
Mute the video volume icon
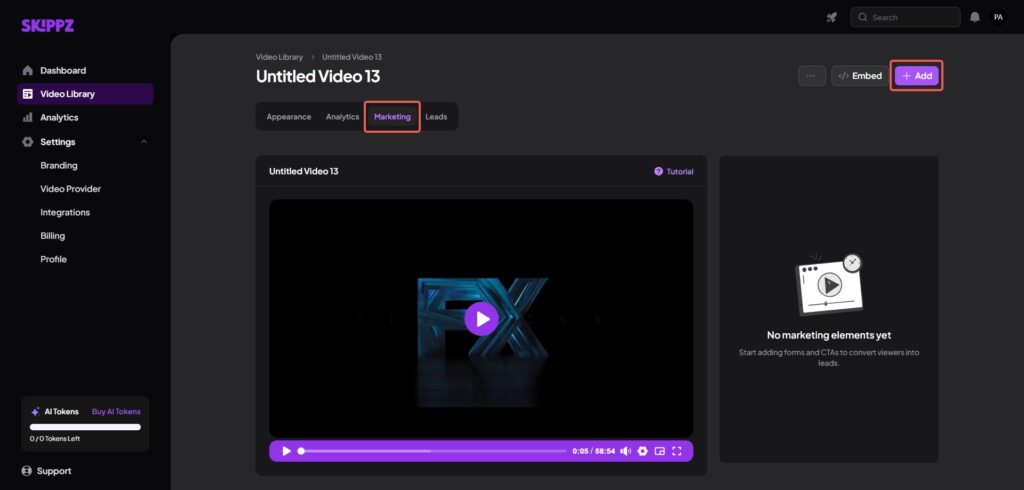coord(626,451)
